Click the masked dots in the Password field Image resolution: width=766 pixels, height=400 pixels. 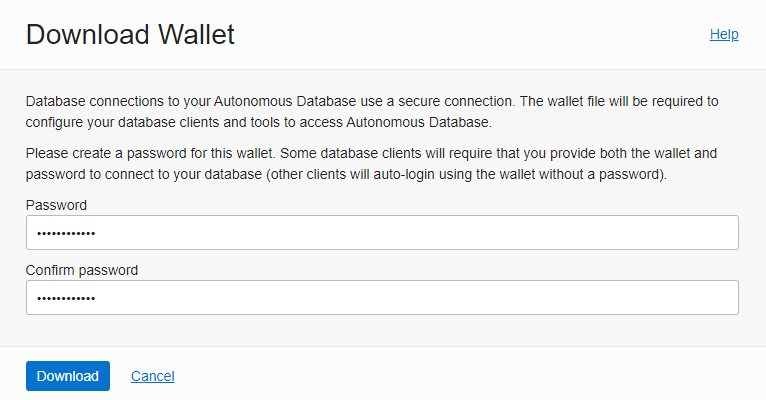66,234
